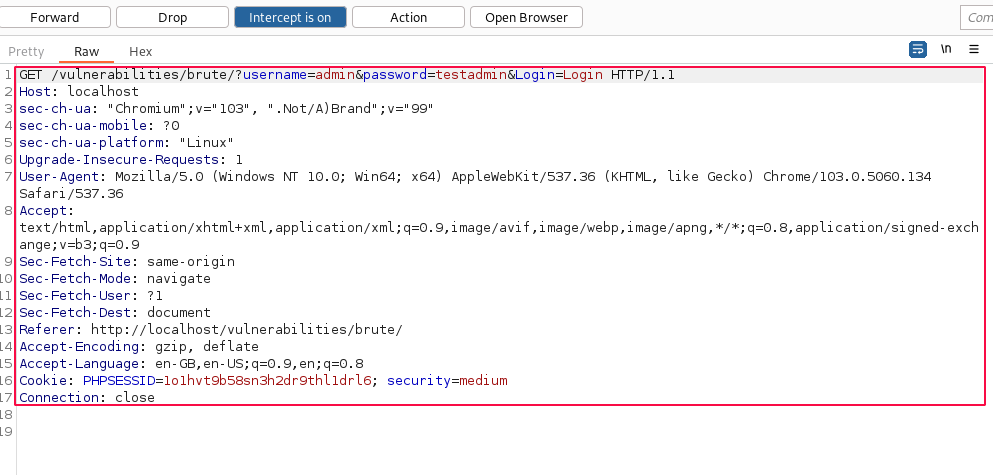Click the PHPSESSID cookie value
This screenshot has height=475, width=993.
267,381
